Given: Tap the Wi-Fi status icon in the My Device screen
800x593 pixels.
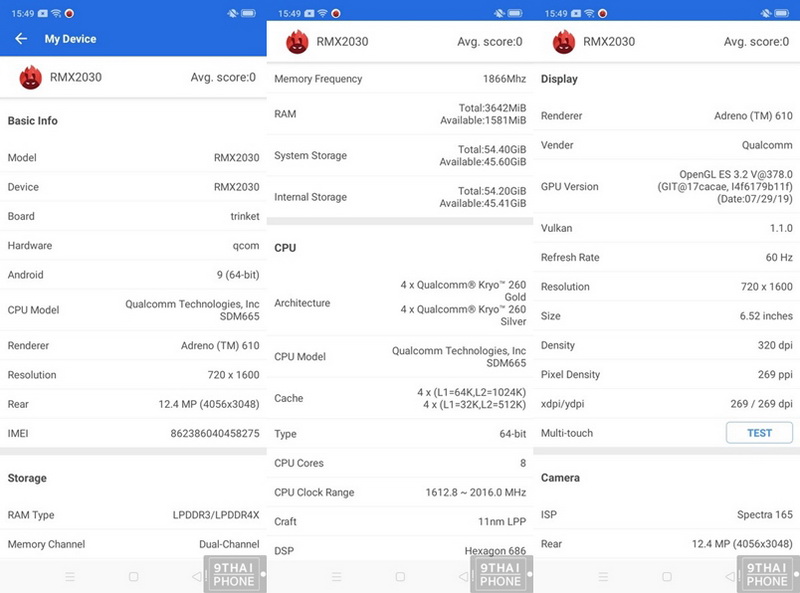Looking at the screenshot, I should click(x=56, y=13).
